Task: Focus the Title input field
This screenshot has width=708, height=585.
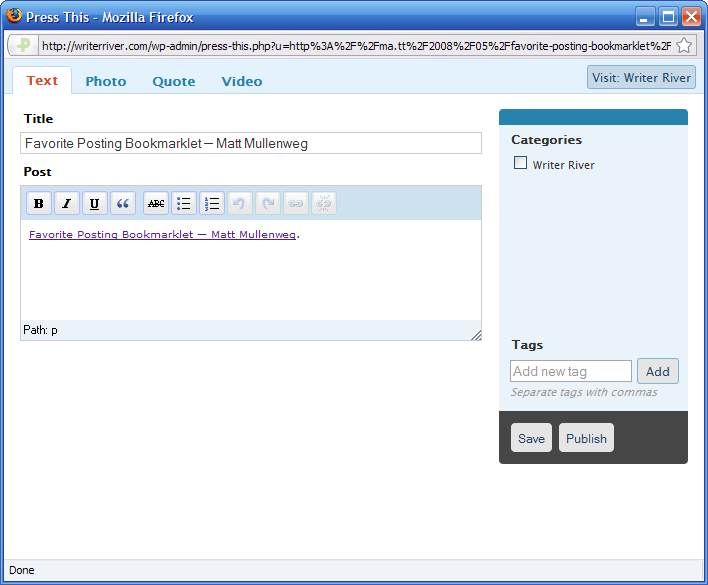Action: [251, 143]
